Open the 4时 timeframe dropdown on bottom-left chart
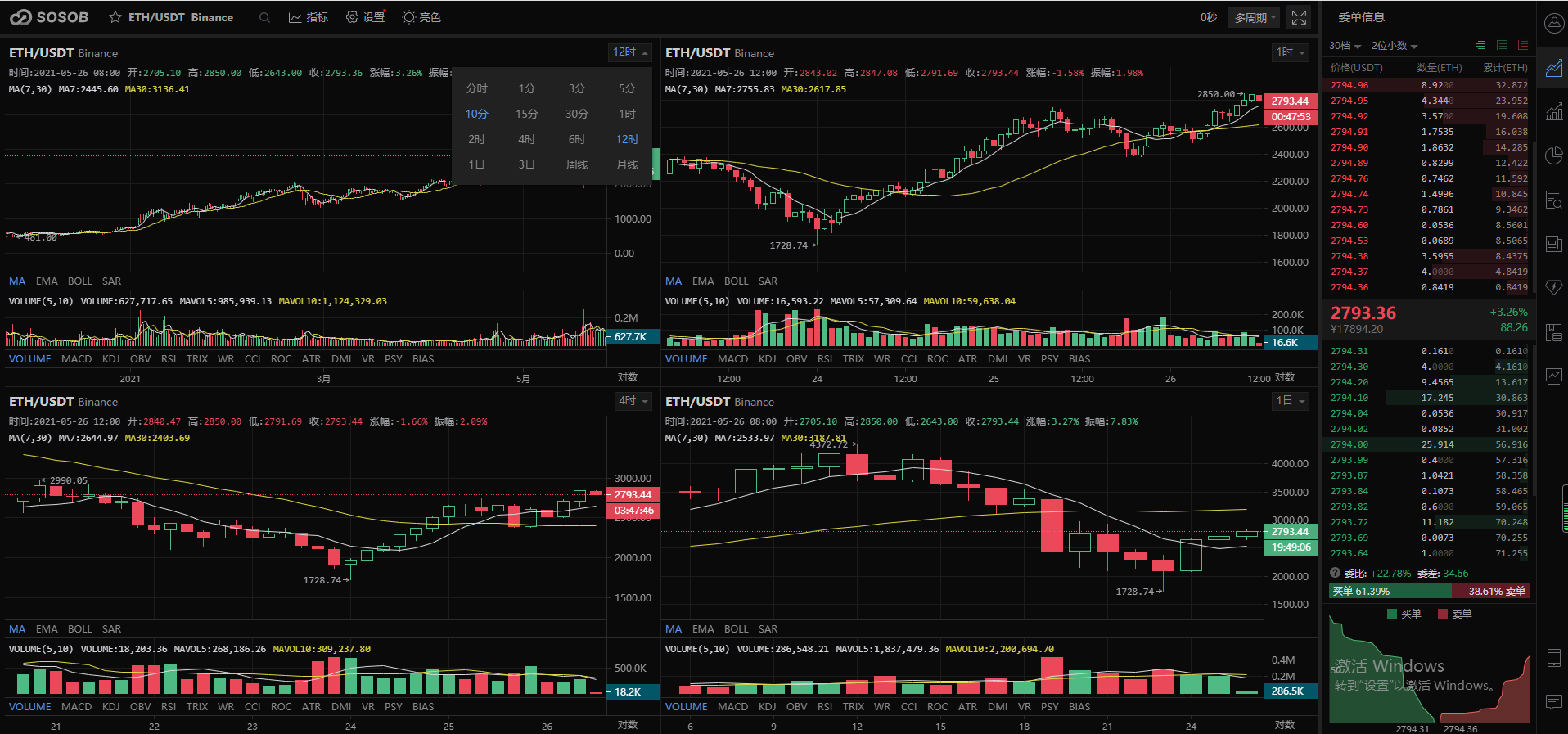The width and height of the screenshot is (1568, 734). tap(633, 401)
